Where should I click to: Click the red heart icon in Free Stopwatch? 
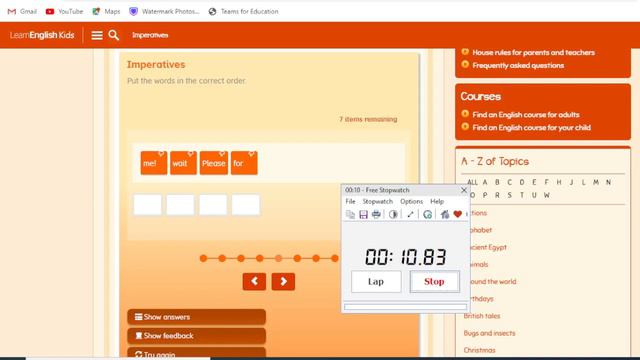[458, 214]
